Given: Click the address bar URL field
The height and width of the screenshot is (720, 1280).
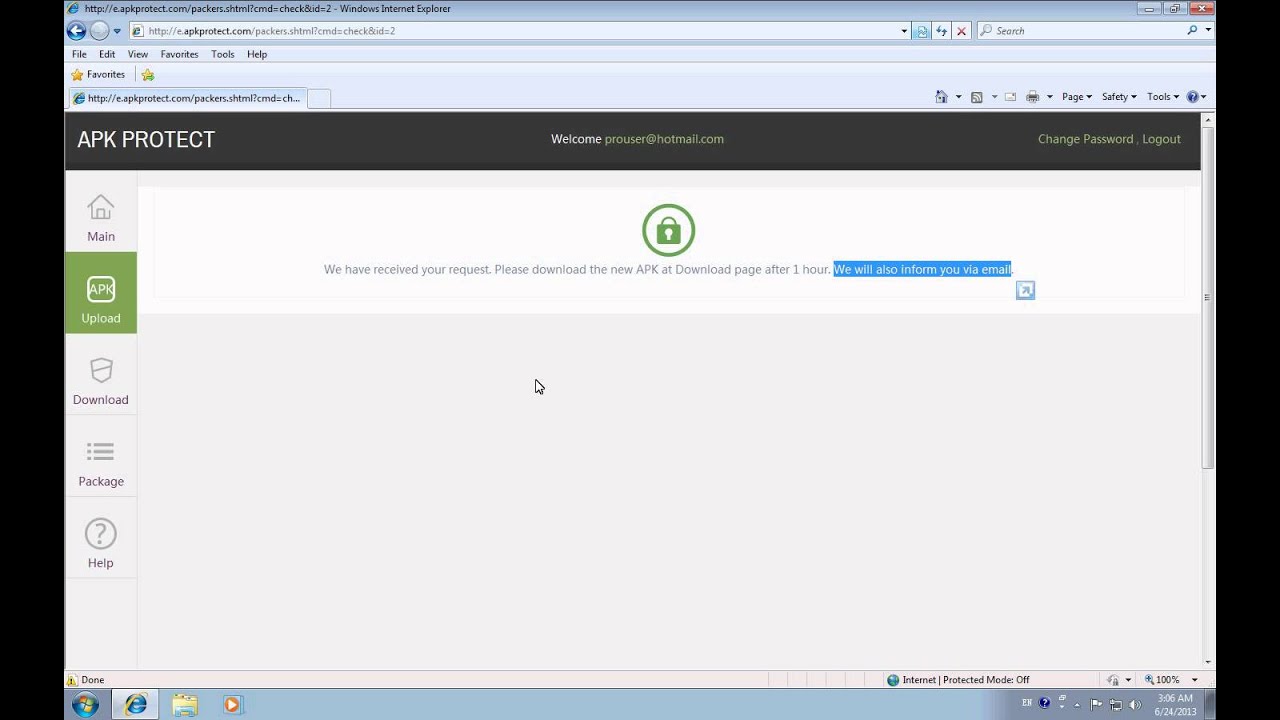Looking at the screenshot, I should pyautogui.click(x=515, y=31).
